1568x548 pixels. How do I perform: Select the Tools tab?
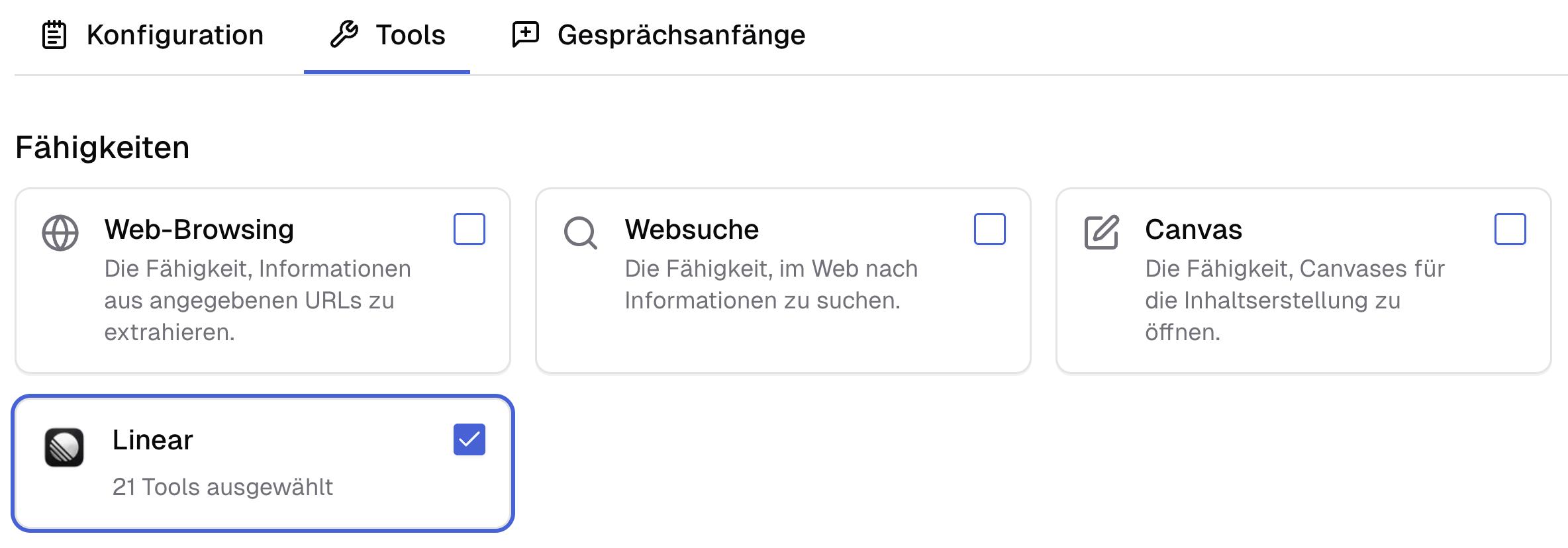tap(410, 34)
